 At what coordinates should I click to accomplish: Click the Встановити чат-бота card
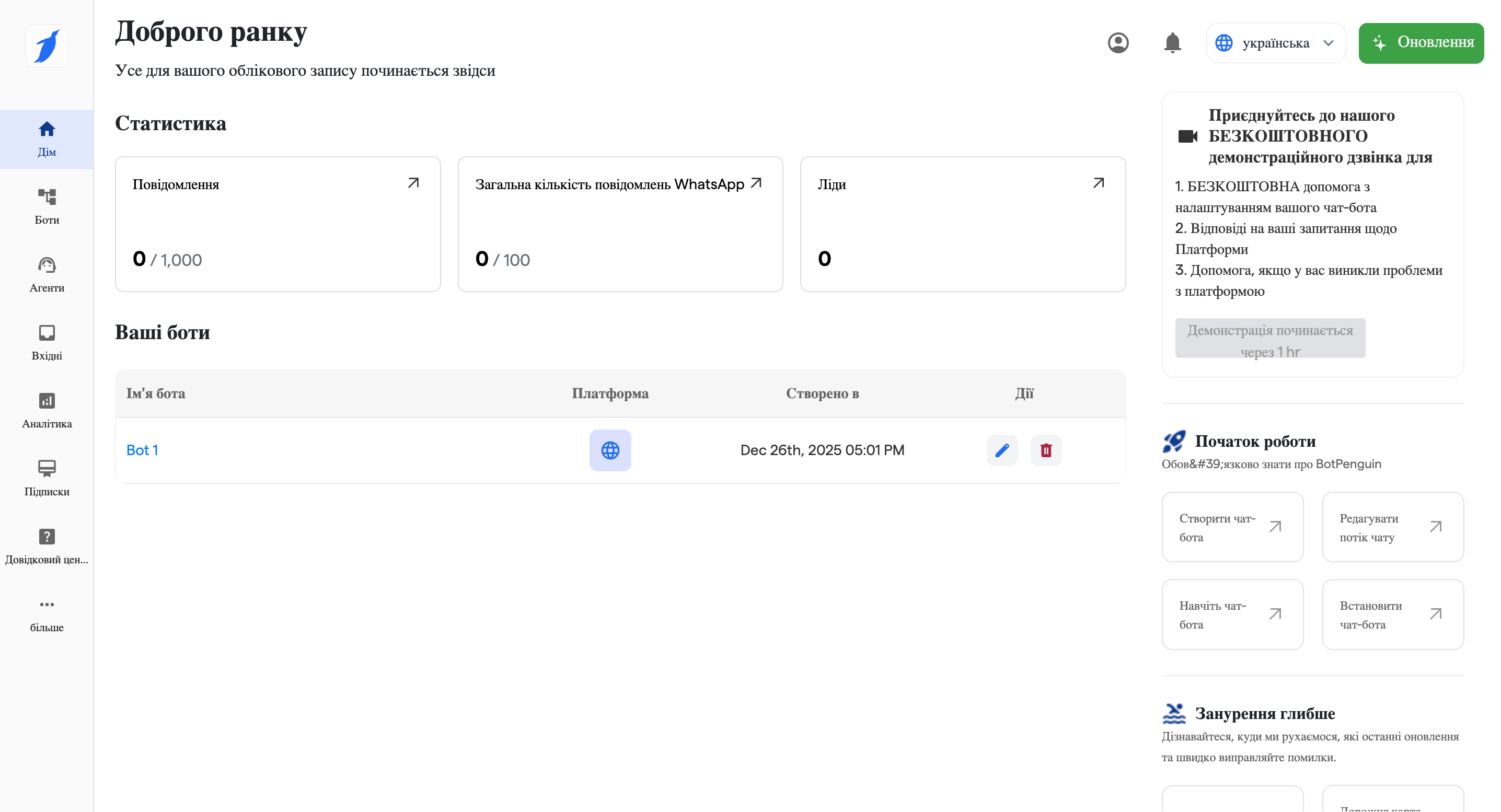click(1392, 614)
